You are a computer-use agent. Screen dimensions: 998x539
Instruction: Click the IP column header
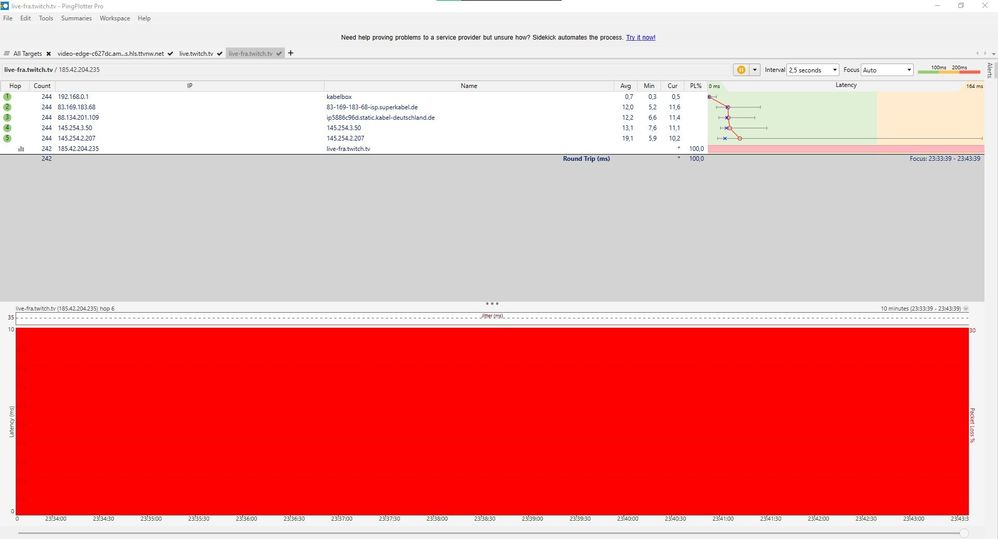190,86
